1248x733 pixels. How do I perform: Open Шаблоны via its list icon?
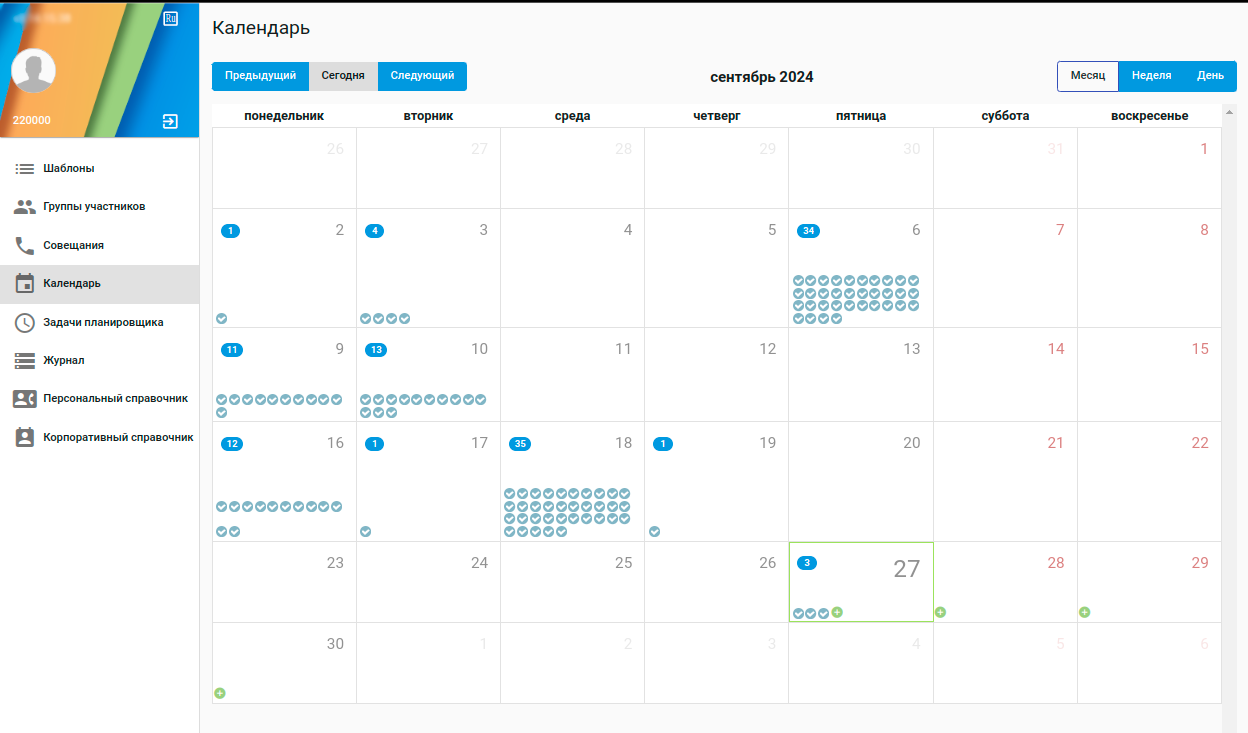tap(25, 169)
